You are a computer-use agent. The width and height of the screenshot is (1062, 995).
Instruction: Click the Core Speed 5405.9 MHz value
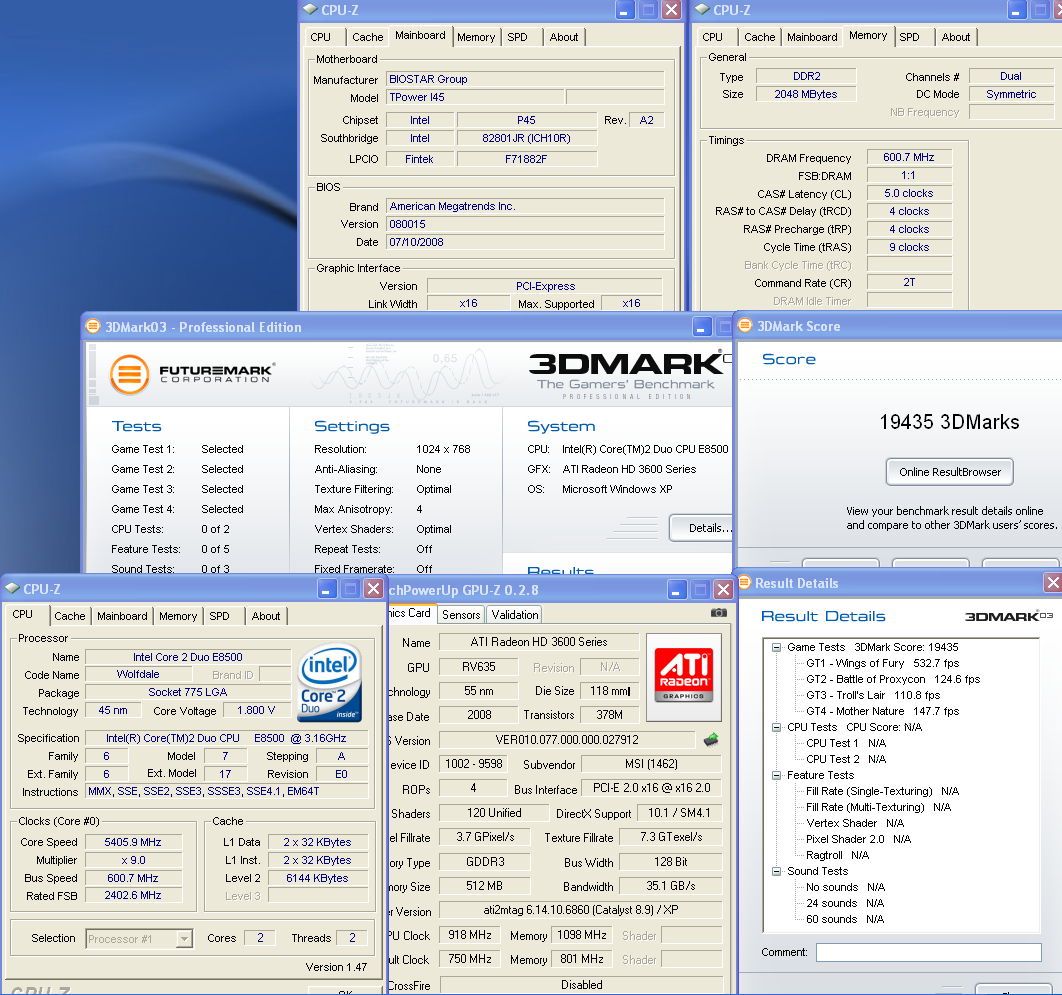point(133,843)
